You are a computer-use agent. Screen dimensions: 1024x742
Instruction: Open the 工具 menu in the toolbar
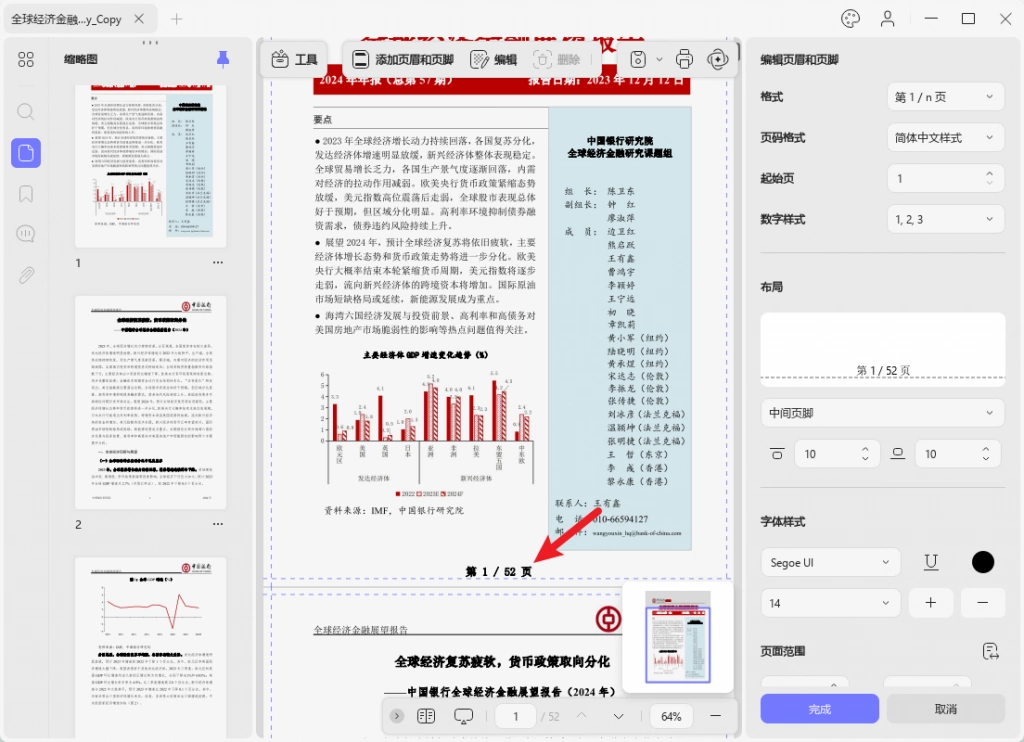295,59
